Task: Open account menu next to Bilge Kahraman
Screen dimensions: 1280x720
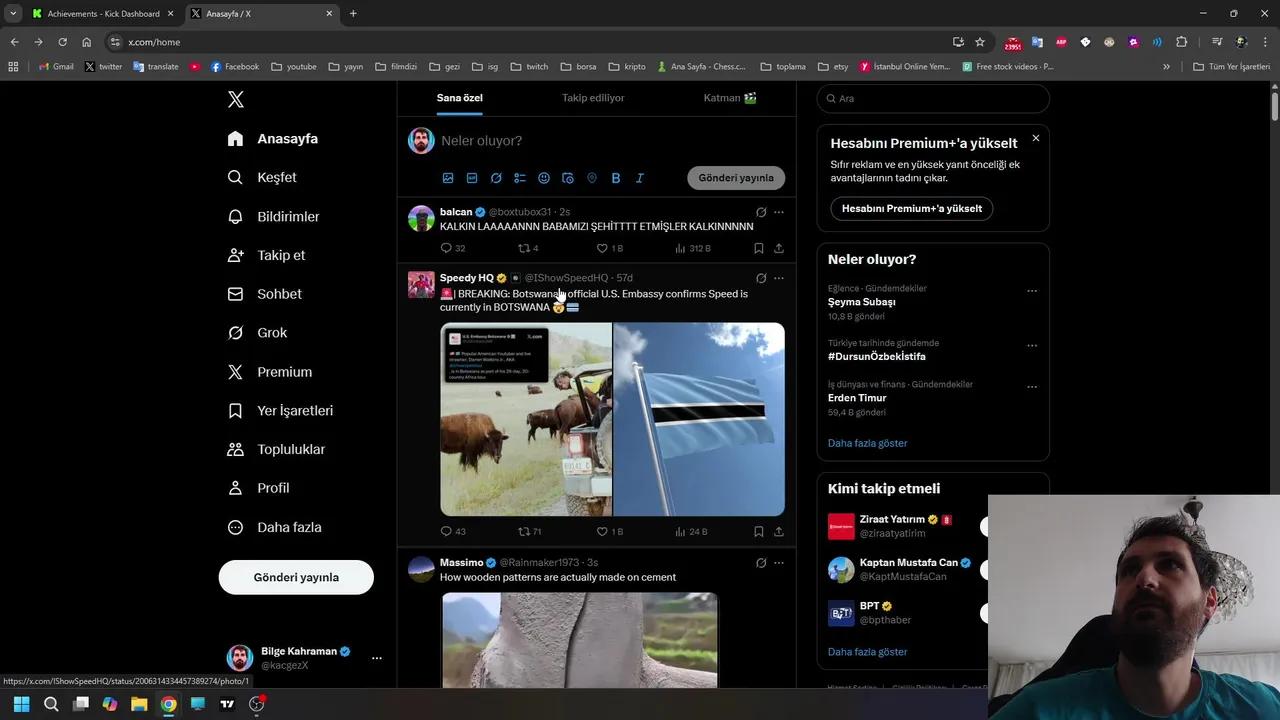Action: click(377, 658)
